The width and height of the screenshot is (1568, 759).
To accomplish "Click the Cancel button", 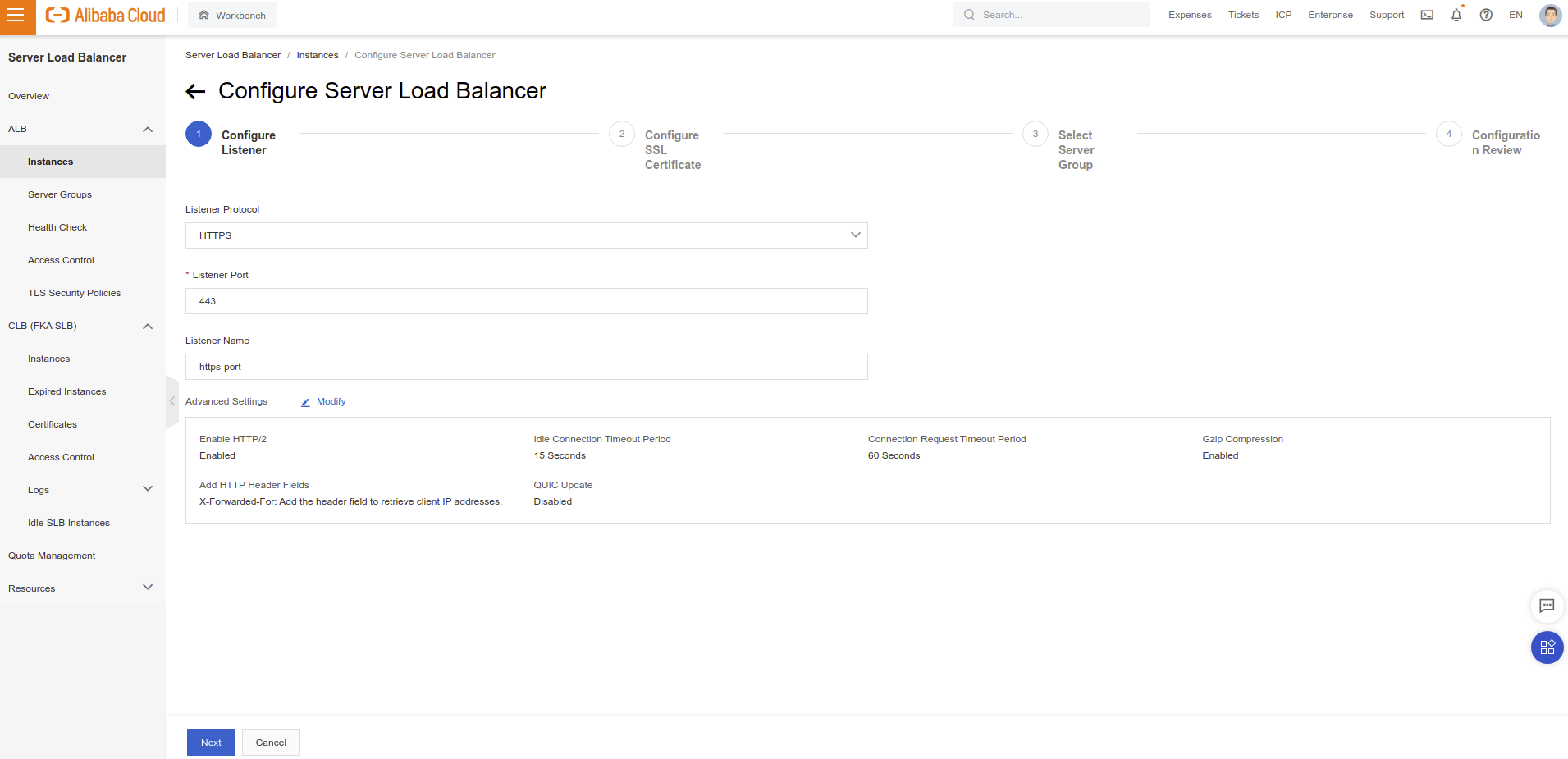I will (271, 743).
